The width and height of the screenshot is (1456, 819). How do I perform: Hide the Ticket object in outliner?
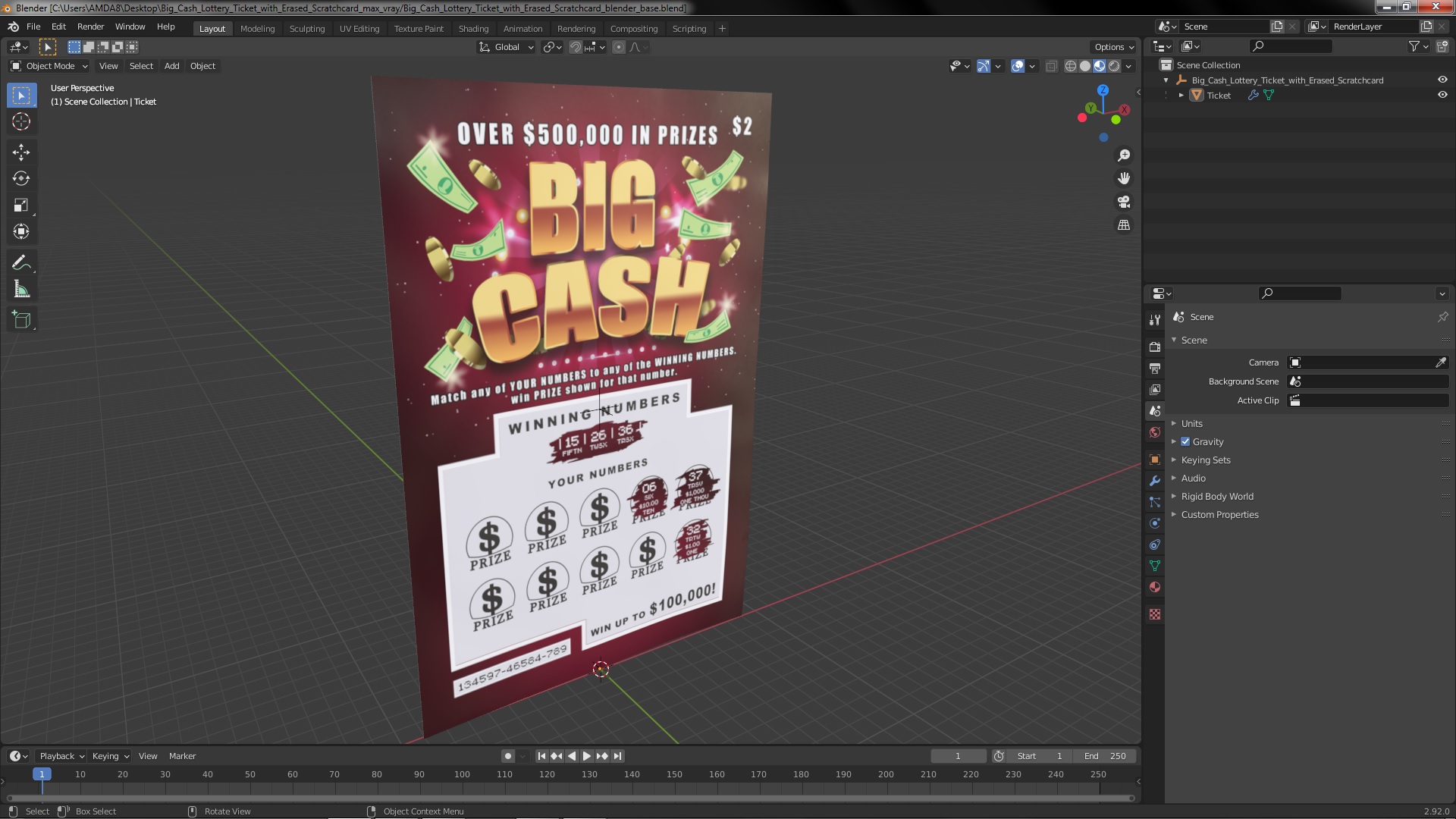click(1442, 95)
